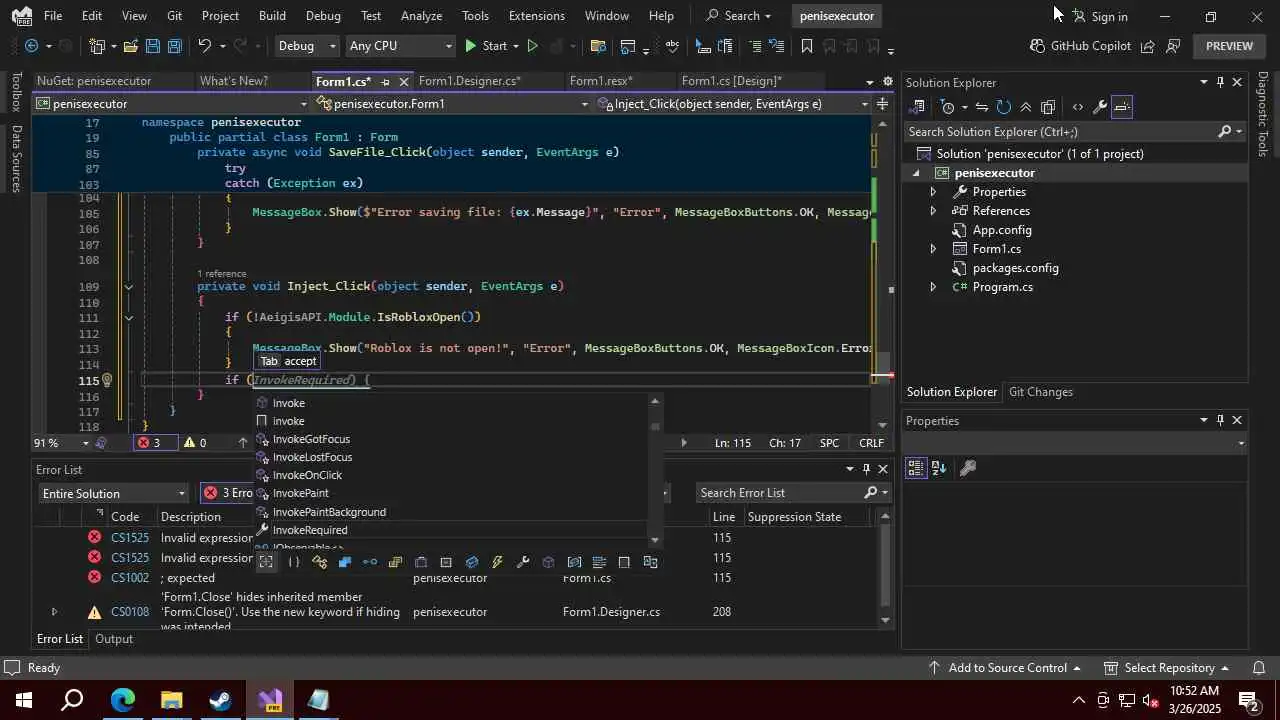
Task: Open the CS0108 warning code link
Action: click(130, 612)
